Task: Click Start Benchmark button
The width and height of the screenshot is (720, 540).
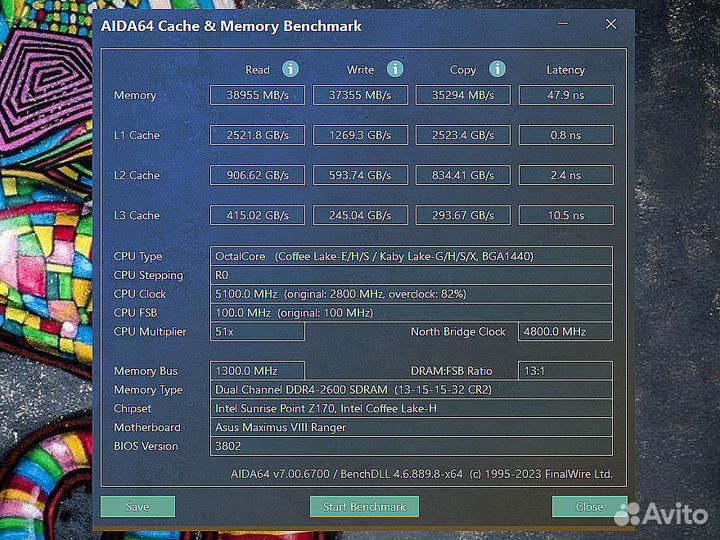Action: (364, 506)
